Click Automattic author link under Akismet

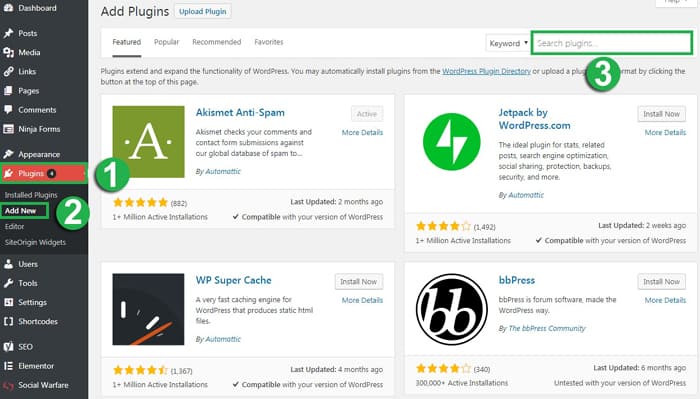(223, 171)
